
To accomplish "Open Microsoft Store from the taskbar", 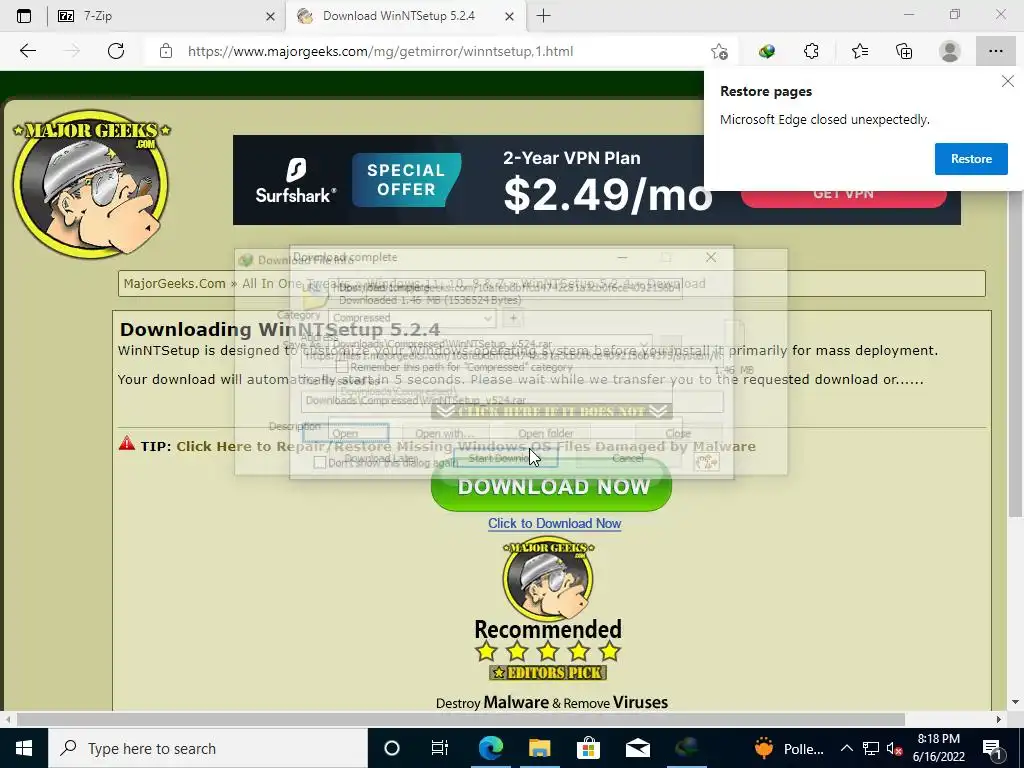I will click(588, 748).
